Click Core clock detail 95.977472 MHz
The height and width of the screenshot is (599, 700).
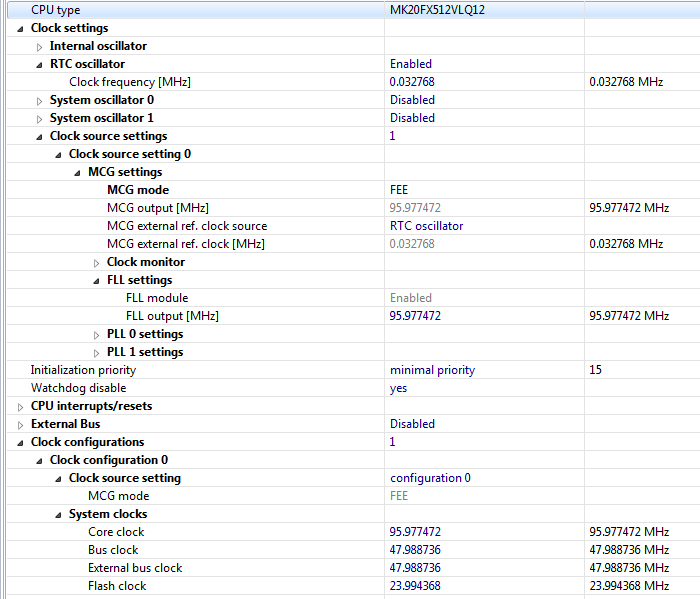pos(629,532)
